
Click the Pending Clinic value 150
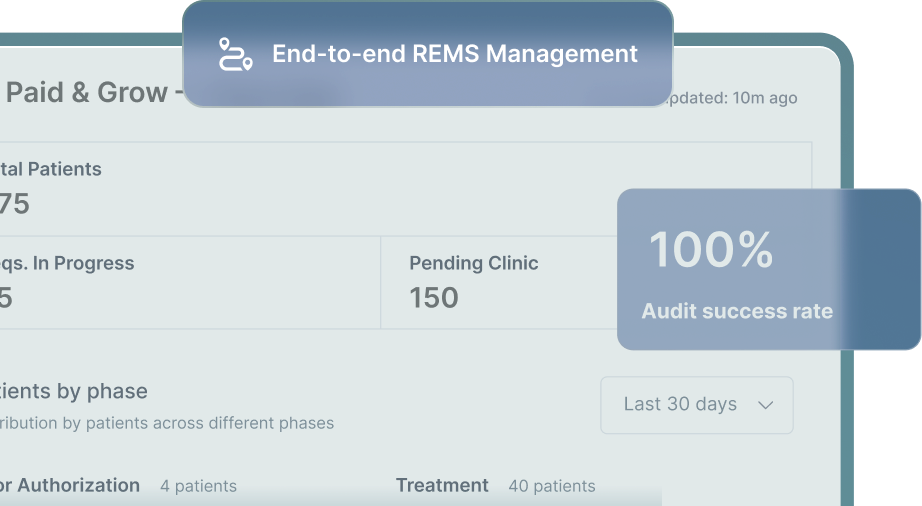(x=434, y=297)
